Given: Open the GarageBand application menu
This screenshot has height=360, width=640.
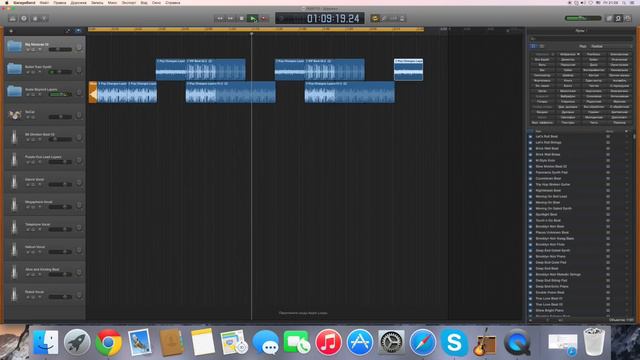Looking at the screenshot, I should coord(24,2).
